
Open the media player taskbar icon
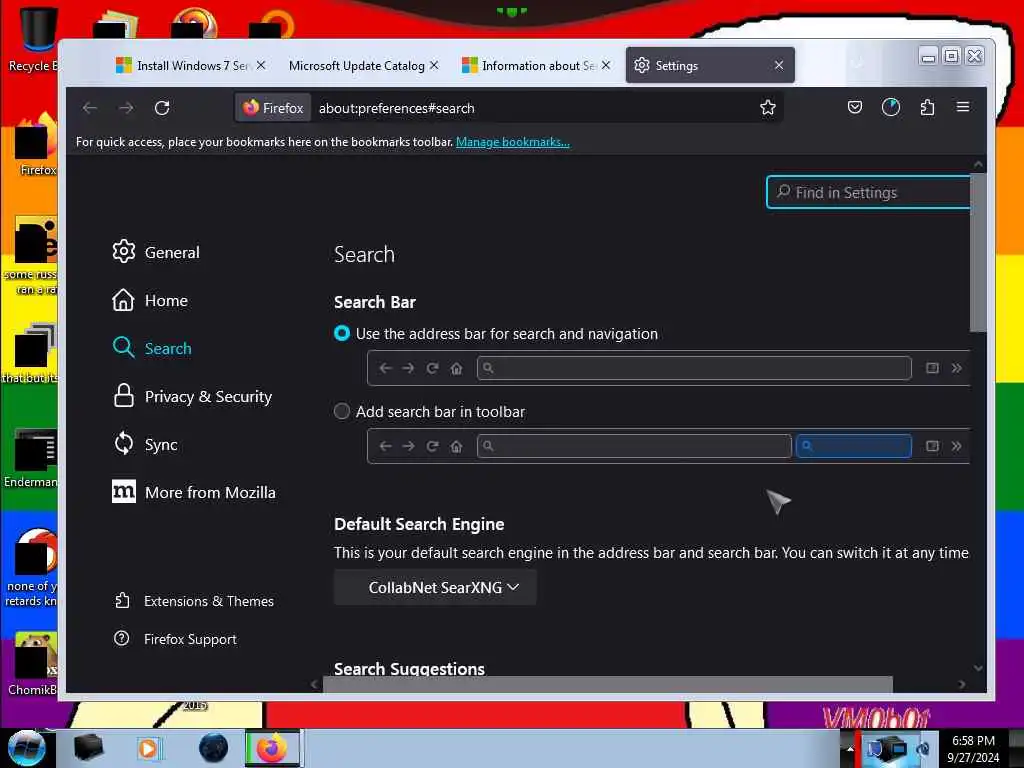click(x=149, y=748)
